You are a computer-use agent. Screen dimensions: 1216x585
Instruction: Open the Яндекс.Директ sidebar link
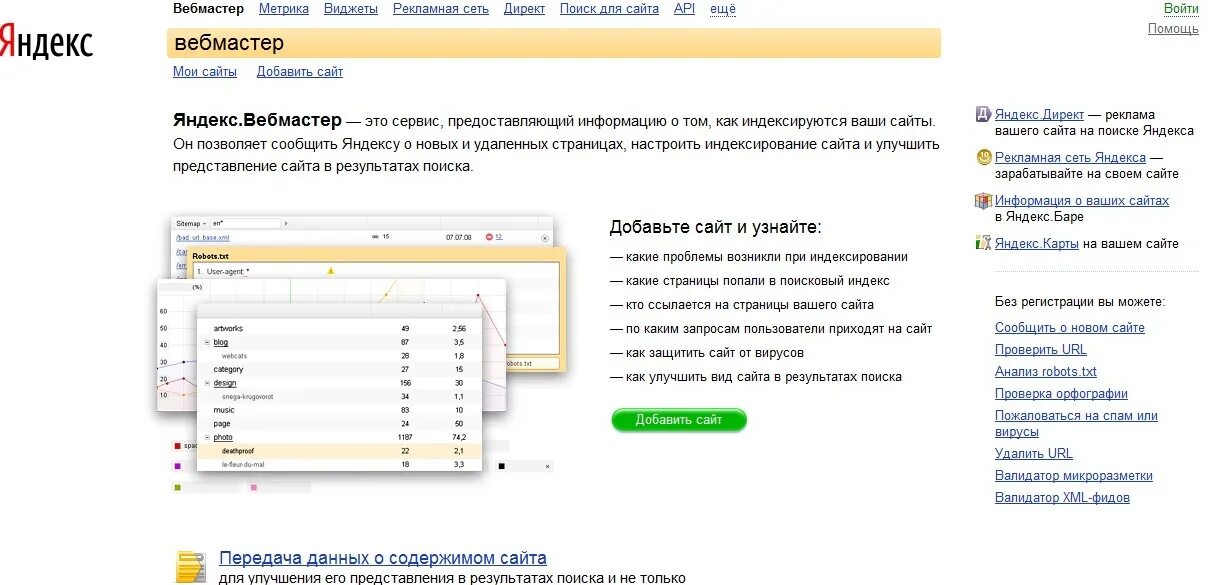point(1039,115)
